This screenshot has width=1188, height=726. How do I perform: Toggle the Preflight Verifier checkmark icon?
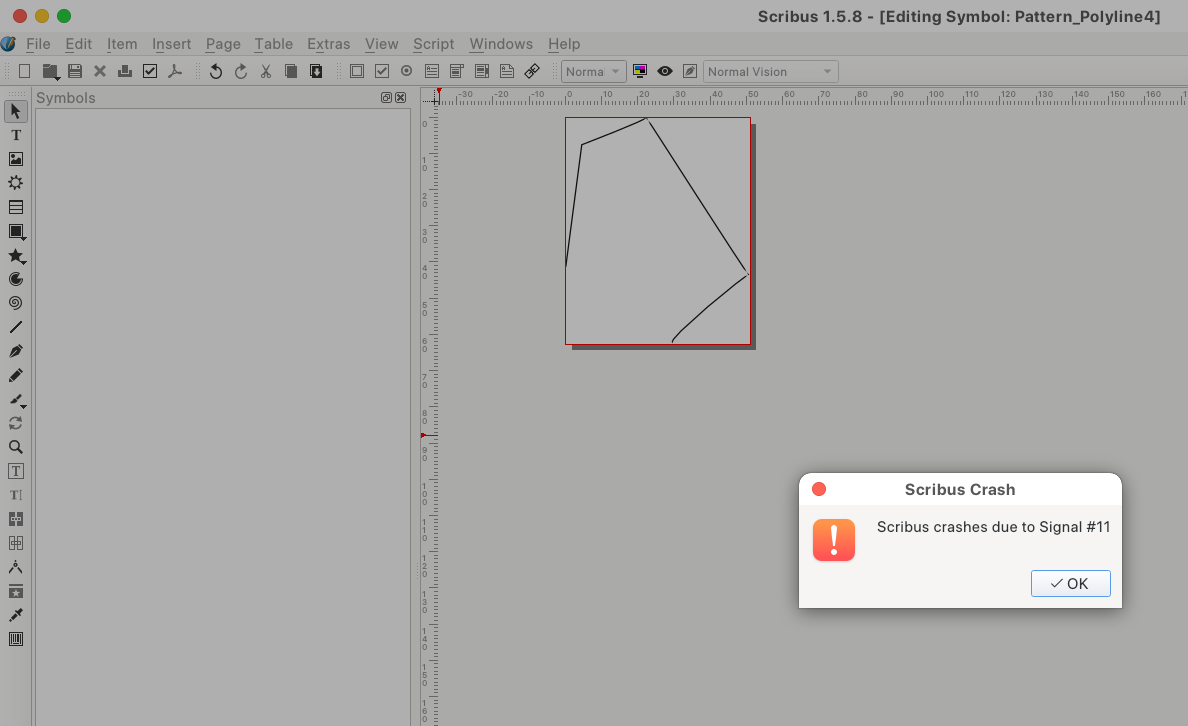pos(150,71)
